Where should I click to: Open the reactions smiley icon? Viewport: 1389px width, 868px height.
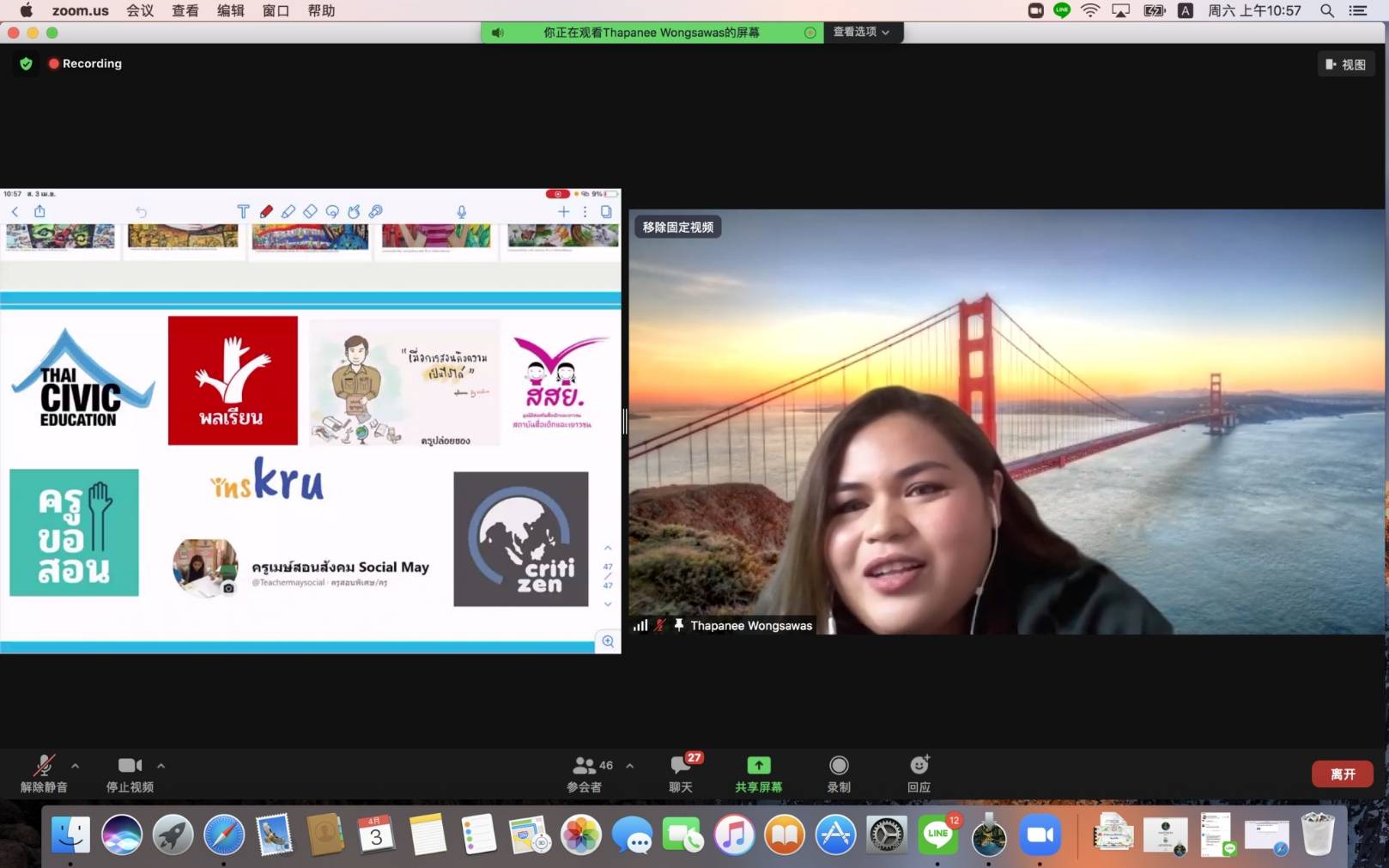point(919,765)
